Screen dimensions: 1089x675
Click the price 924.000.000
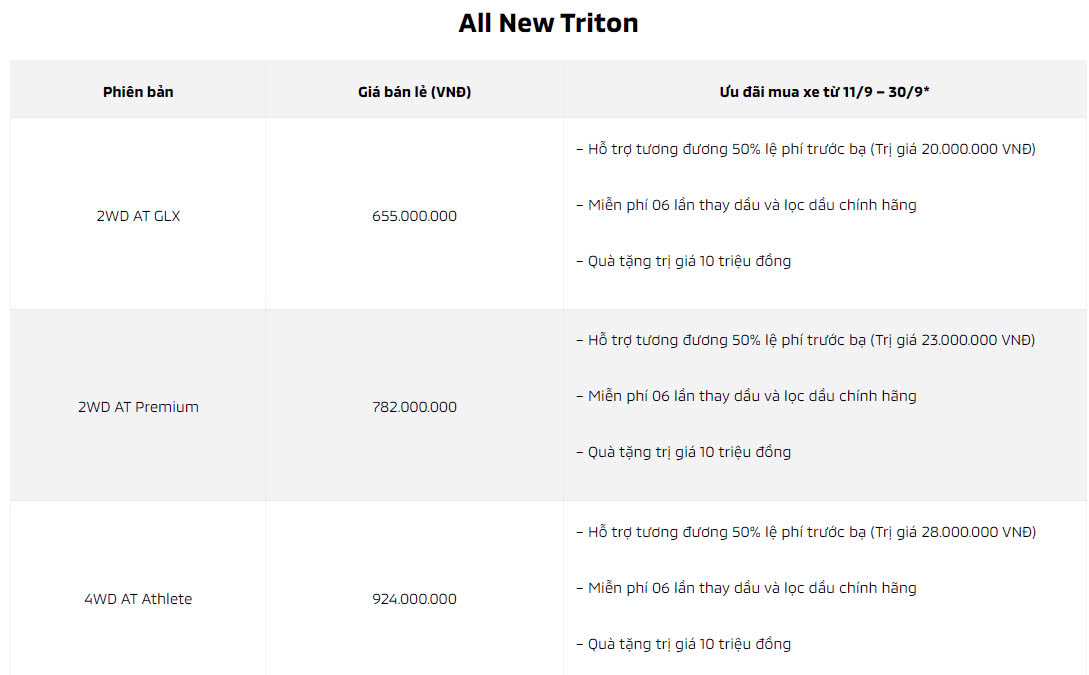coord(414,599)
